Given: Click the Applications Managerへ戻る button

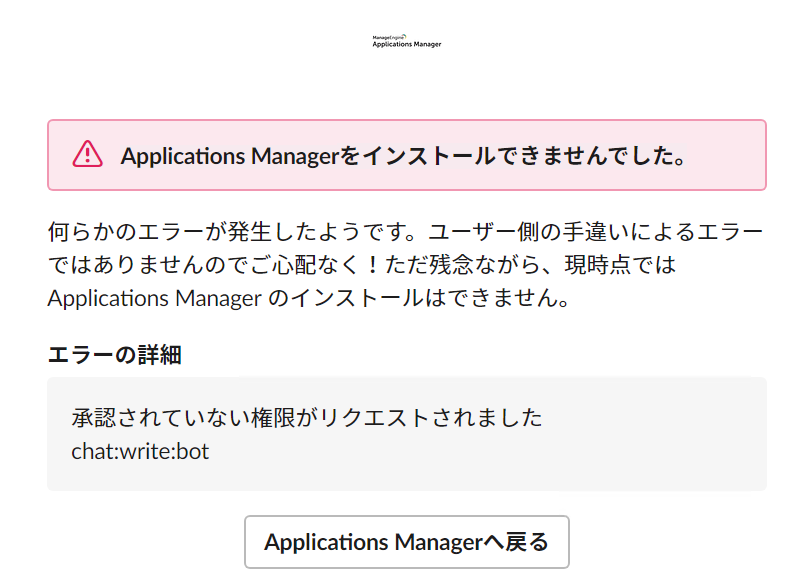Looking at the screenshot, I should 407,541.
